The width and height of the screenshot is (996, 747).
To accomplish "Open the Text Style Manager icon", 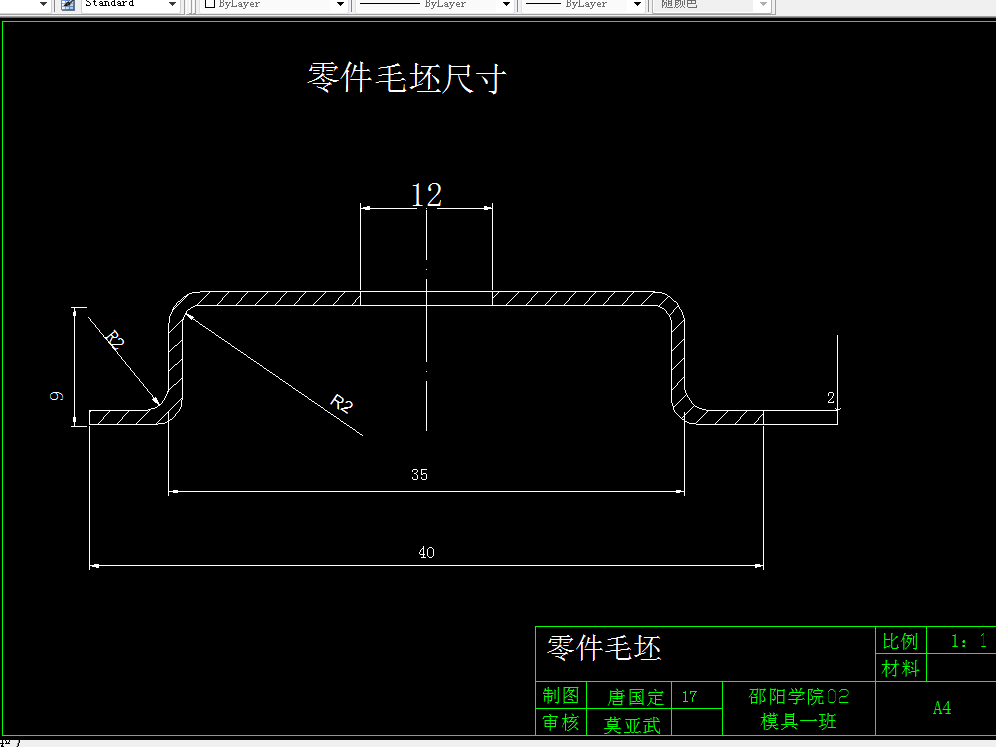I will coord(66,5).
